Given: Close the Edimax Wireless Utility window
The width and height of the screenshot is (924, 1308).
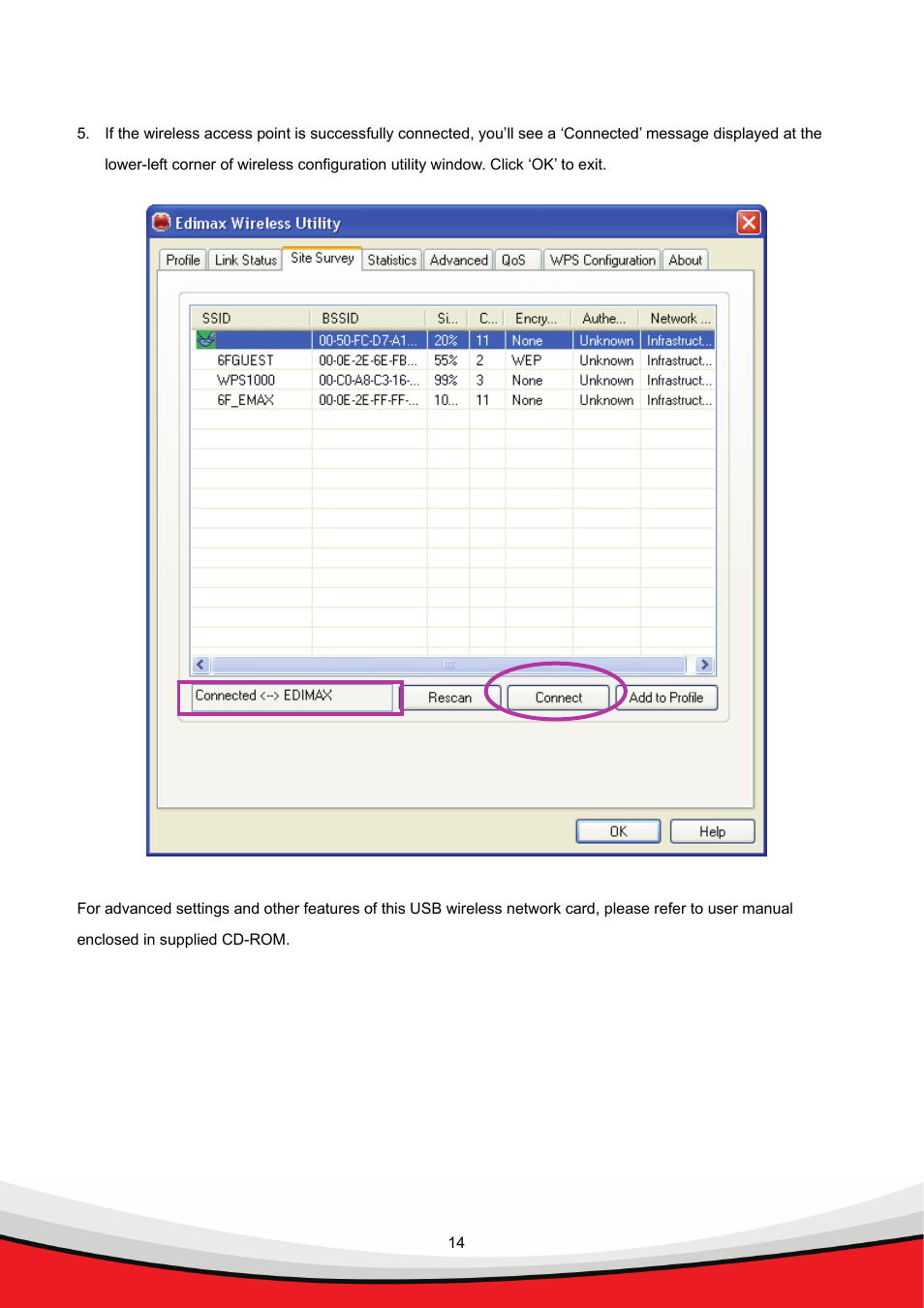Looking at the screenshot, I should pos(749,223).
